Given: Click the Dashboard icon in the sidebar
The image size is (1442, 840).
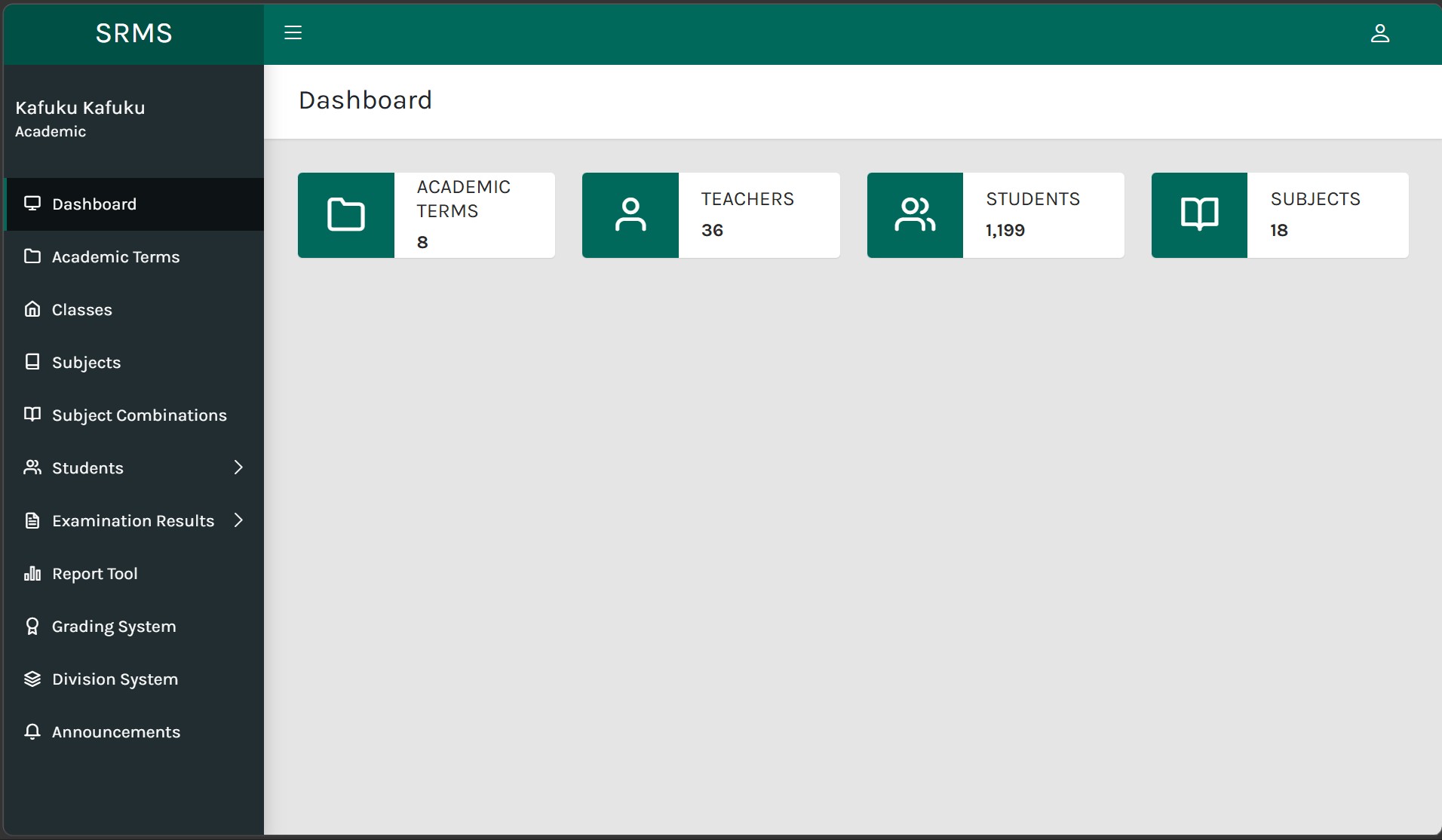Looking at the screenshot, I should (32, 203).
